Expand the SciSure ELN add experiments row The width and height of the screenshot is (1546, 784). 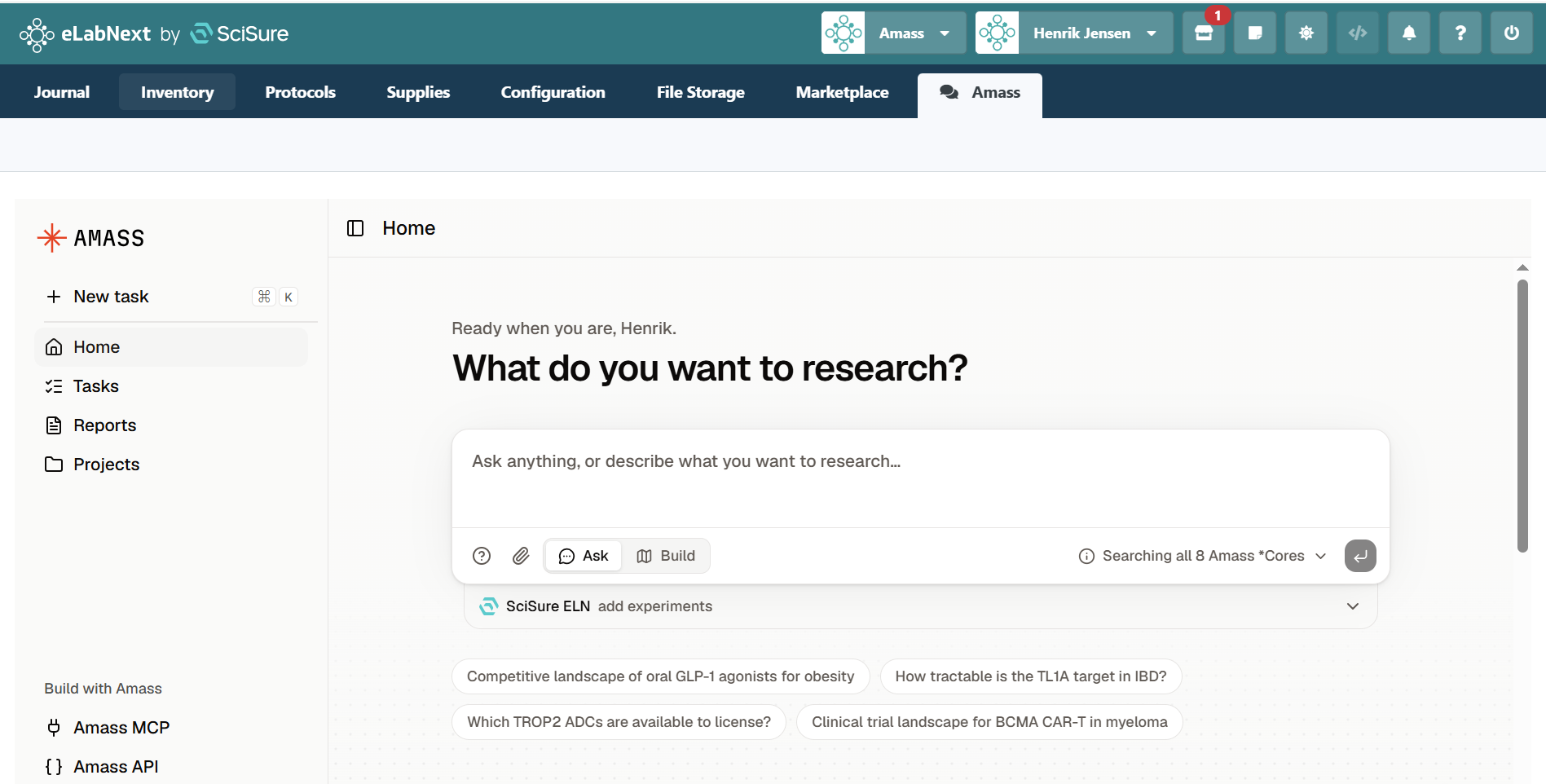tap(920, 606)
